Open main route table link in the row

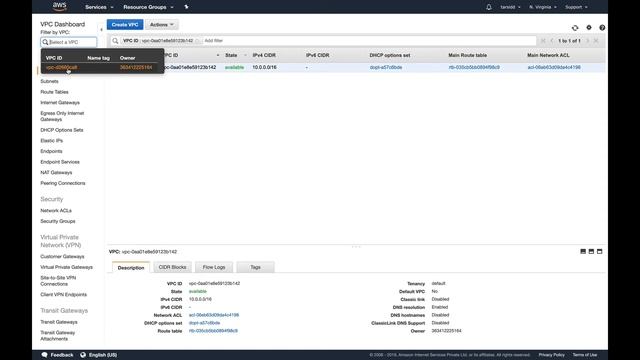[474, 67]
